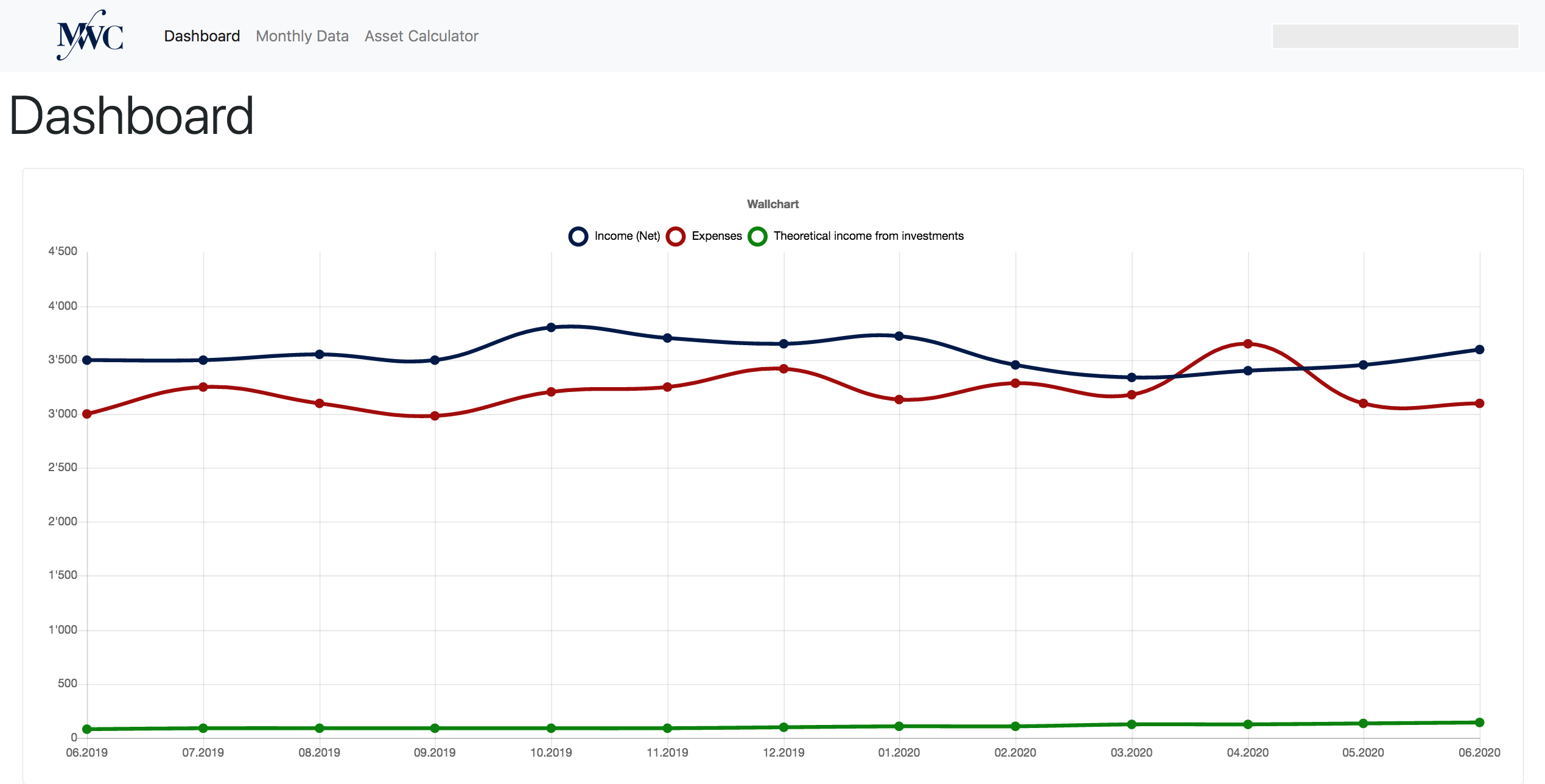Viewport: 1545px width, 784px height.
Task: Select the Income data point at 08.2019
Action: (x=320, y=354)
